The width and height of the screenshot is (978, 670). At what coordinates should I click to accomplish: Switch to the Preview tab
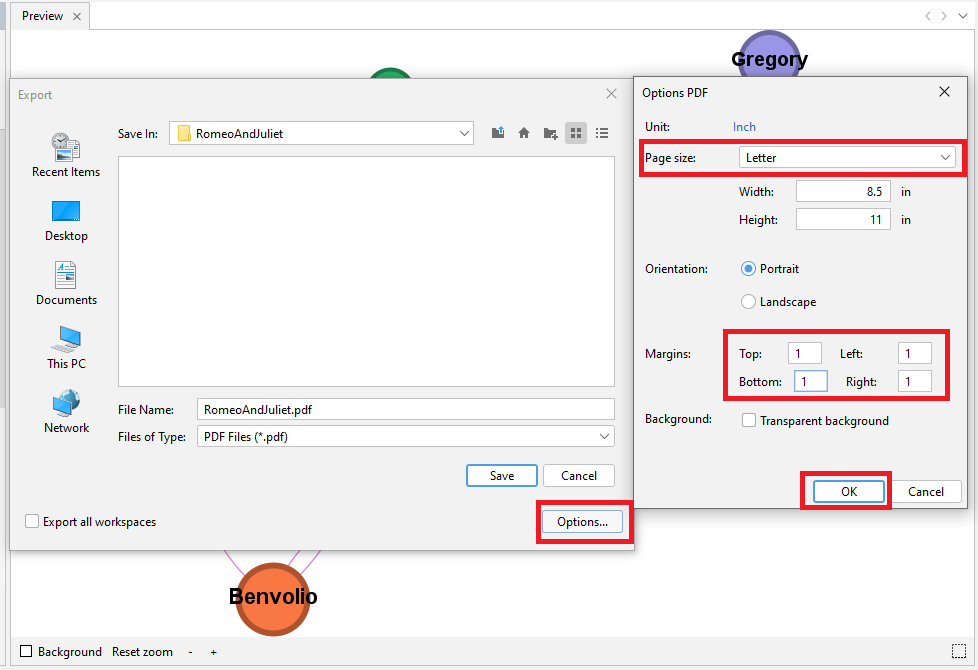pos(40,15)
